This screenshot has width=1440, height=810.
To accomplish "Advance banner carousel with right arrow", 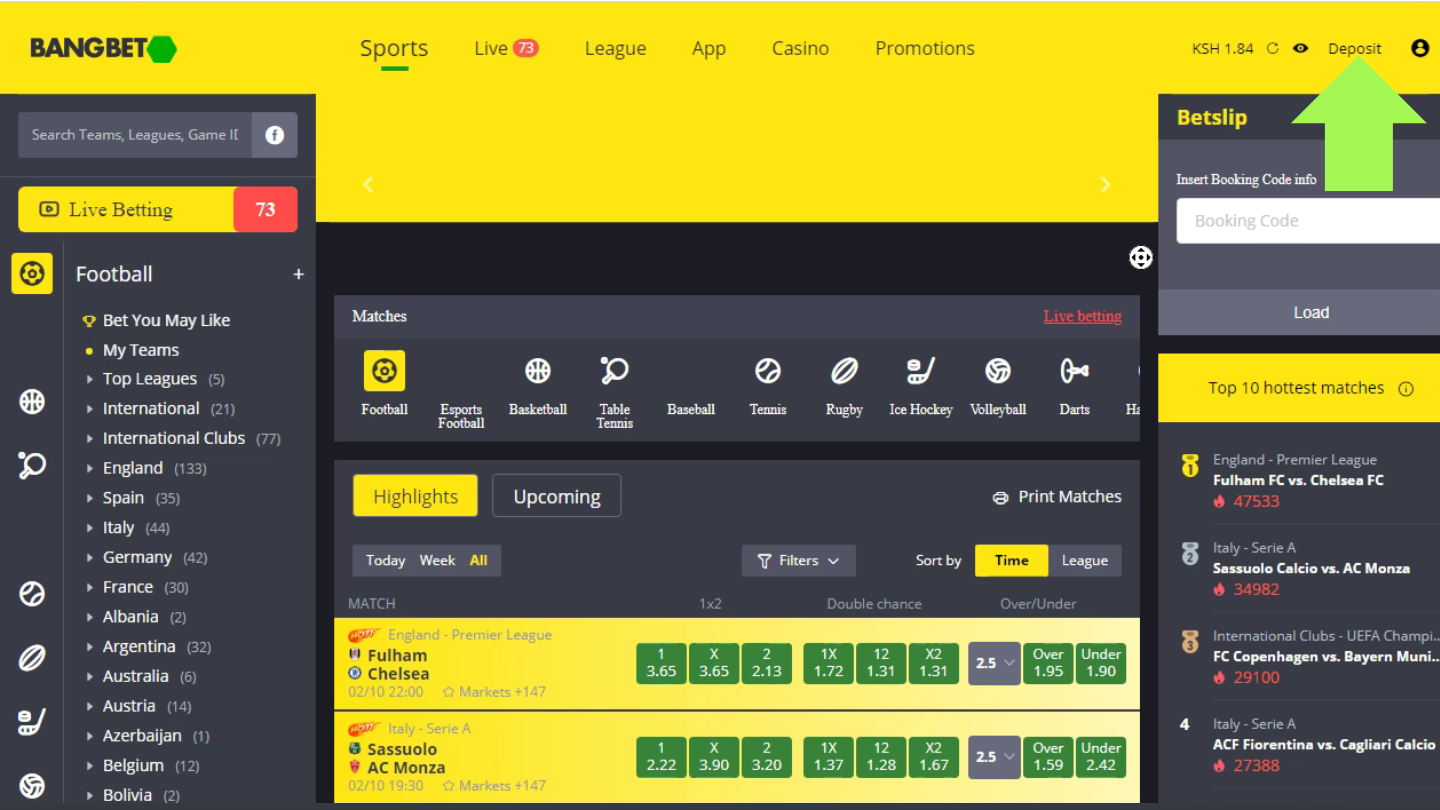I will 1105,184.
